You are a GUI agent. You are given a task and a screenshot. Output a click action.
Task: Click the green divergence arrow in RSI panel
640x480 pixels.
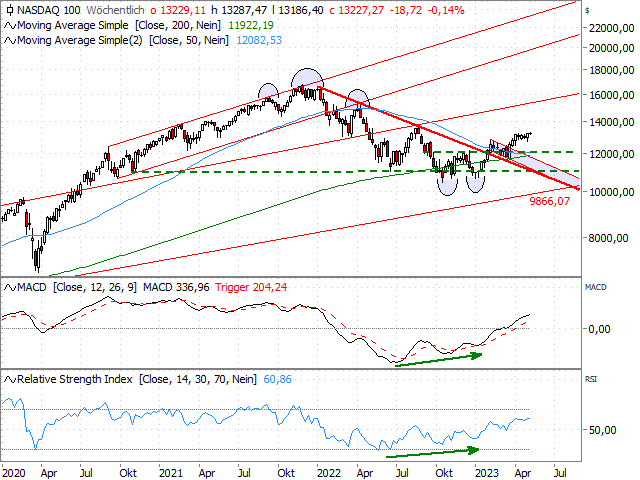point(433,453)
